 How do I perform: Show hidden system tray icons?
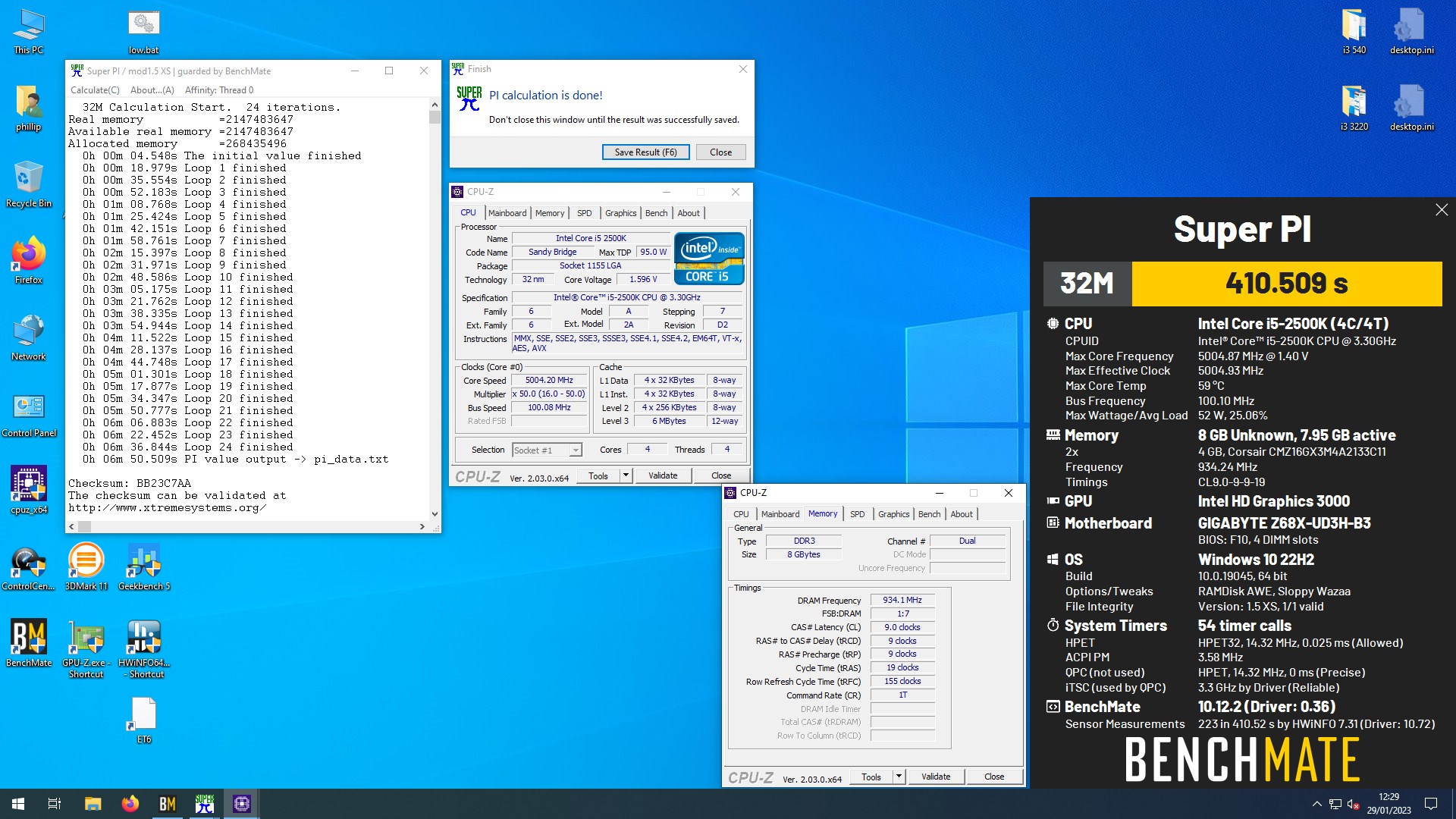click(x=1316, y=804)
